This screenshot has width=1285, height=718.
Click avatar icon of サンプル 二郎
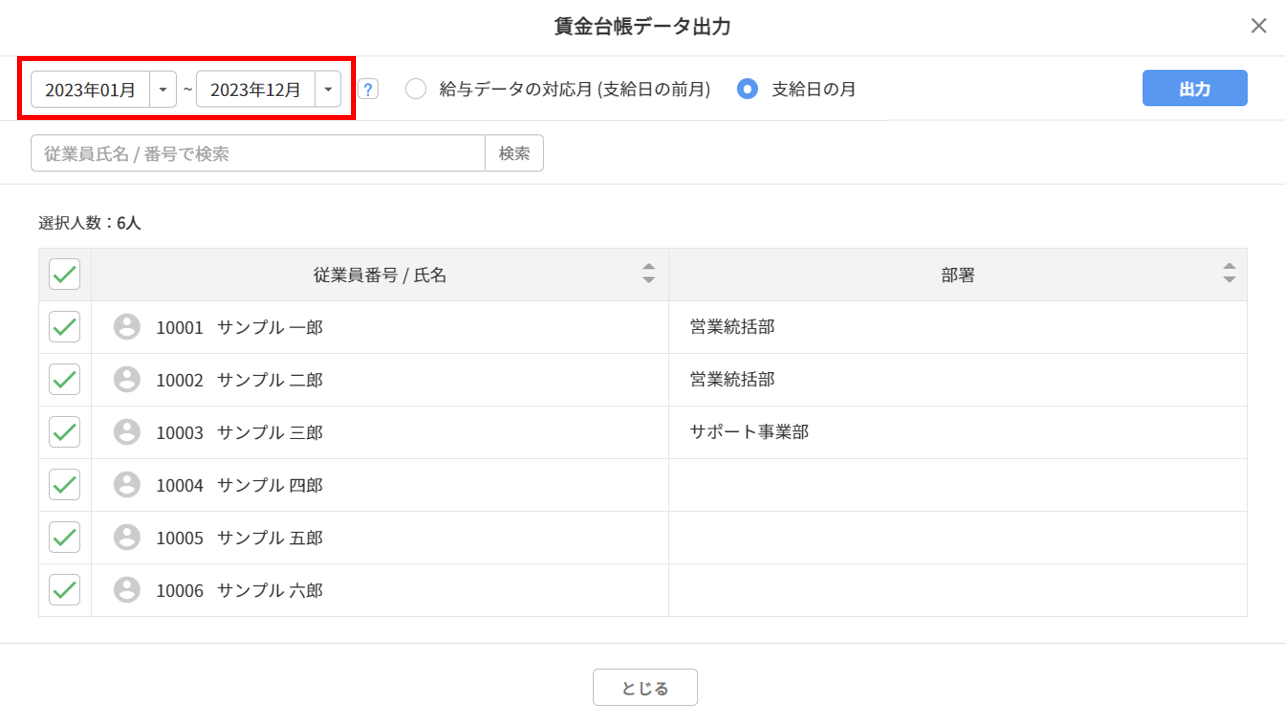(127, 379)
